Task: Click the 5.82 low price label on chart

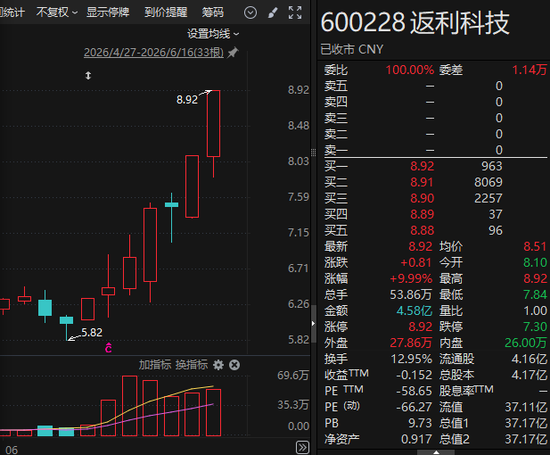Action: [92, 332]
